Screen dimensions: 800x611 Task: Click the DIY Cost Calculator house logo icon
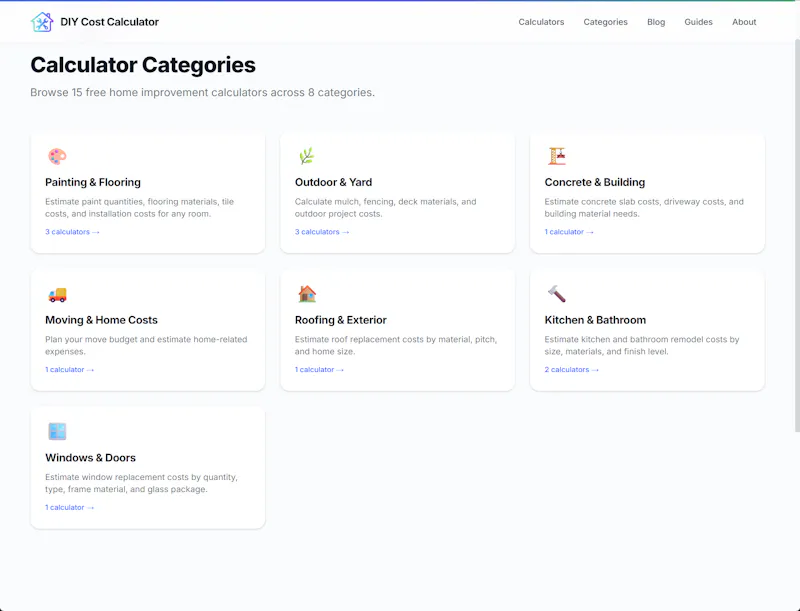pyautogui.click(x=42, y=22)
